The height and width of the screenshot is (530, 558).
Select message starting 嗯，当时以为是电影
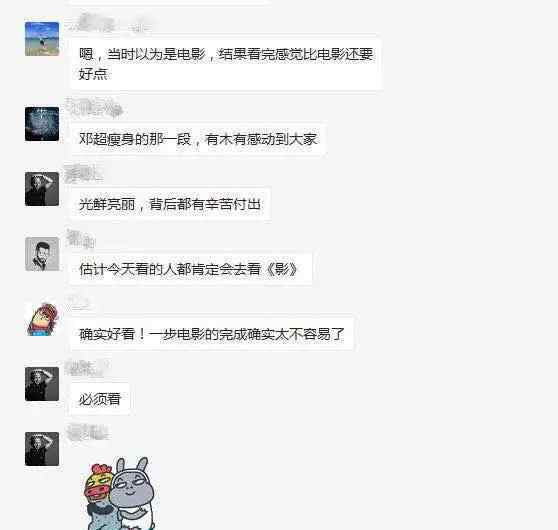[x=226, y=64]
